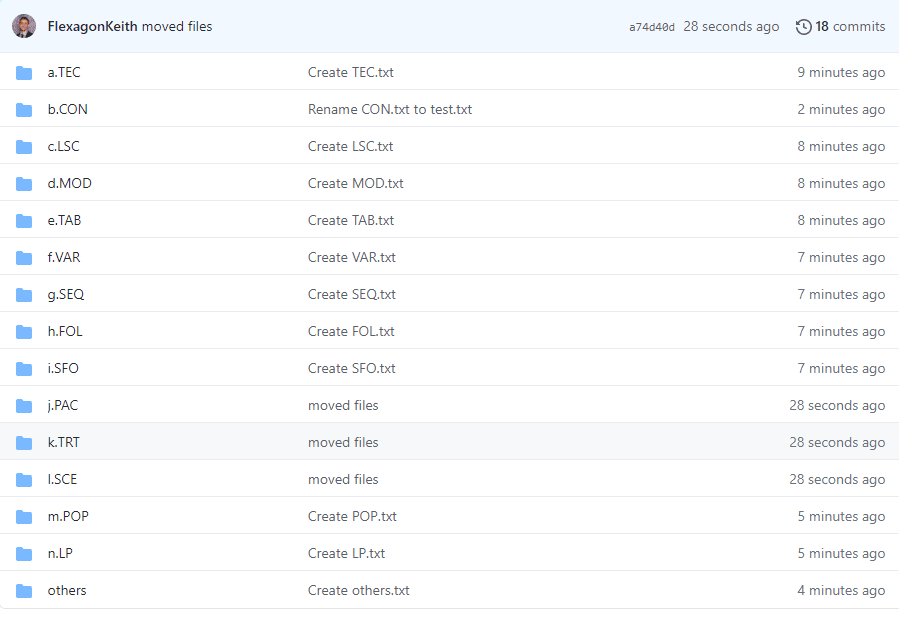
Task: Click '8 minutes ago' in d.MOD row
Action: (841, 183)
